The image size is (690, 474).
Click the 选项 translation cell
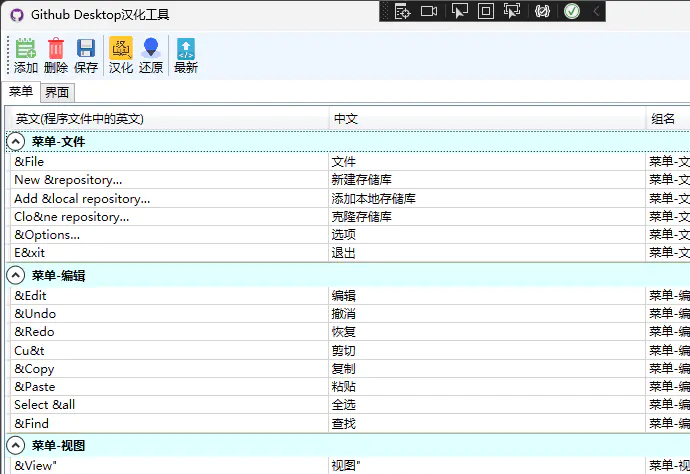tap(487, 235)
